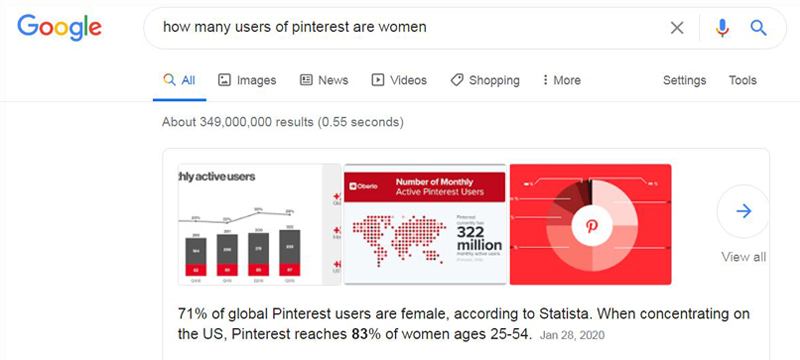800x360 pixels.
Task: Open the Settings menu
Action: pyautogui.click(x=684, y=80)
